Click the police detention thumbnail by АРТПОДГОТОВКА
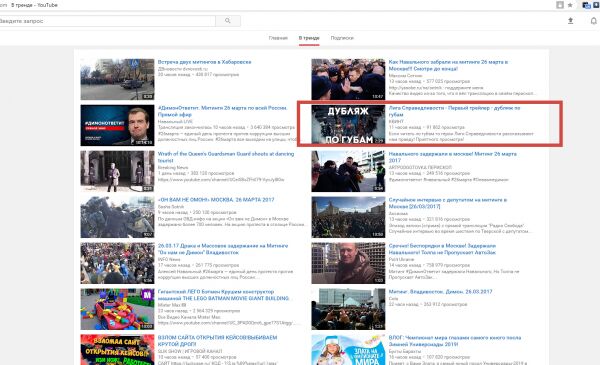This screenshot has width=600, height=365. pos(348,171)
